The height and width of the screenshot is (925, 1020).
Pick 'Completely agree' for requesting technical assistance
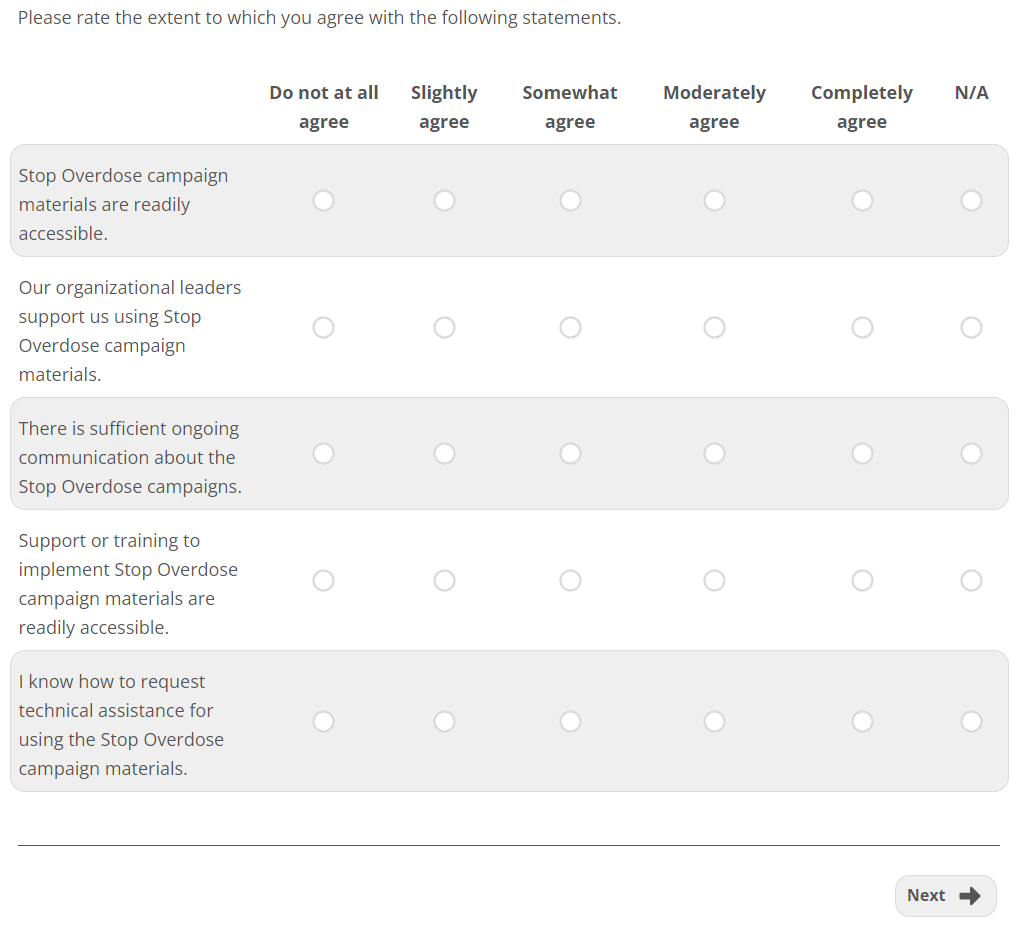pos(862,721)
